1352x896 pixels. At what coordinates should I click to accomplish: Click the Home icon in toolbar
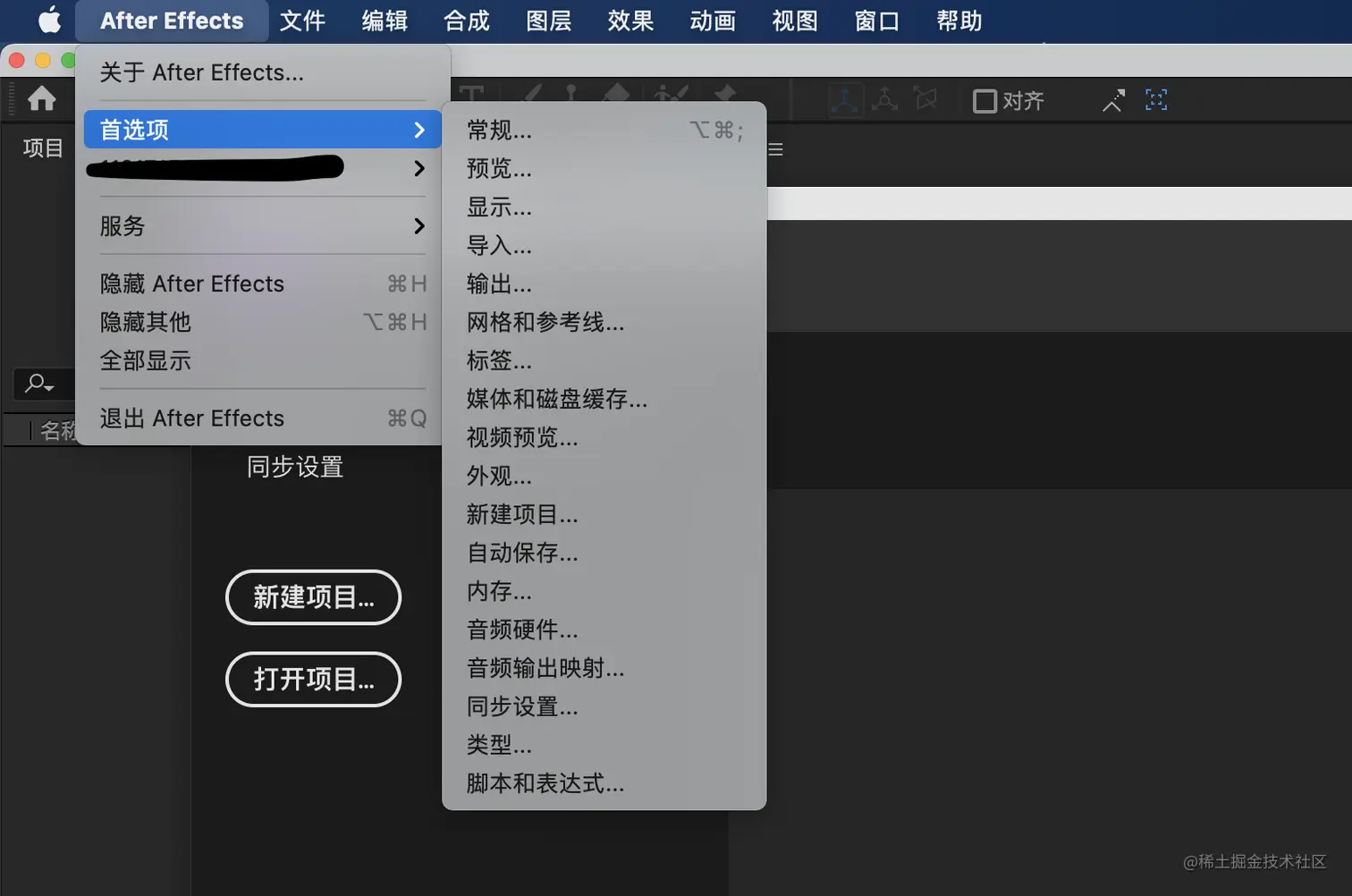(x=42, y=98)
